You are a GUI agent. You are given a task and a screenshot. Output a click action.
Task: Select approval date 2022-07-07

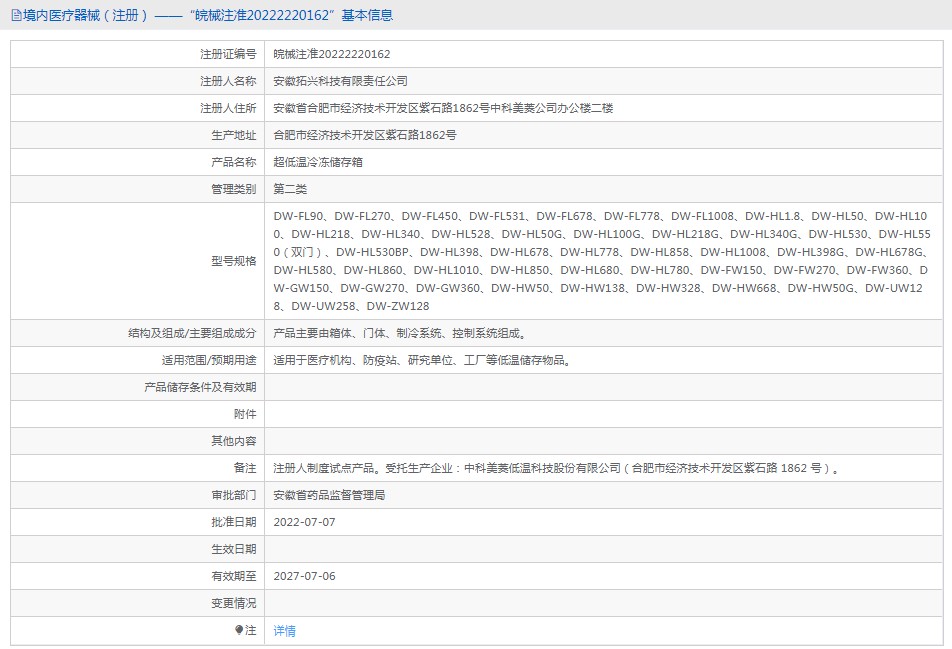[304, 522]
